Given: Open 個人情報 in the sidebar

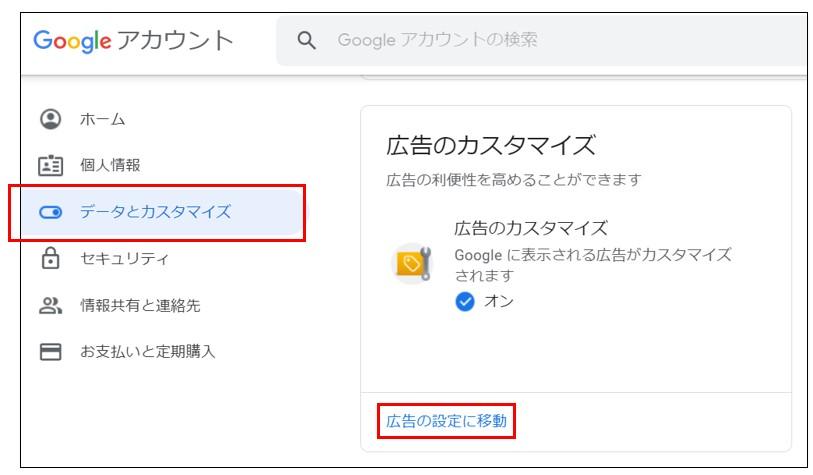Looking at the screenshot, I should coord(110,165).
